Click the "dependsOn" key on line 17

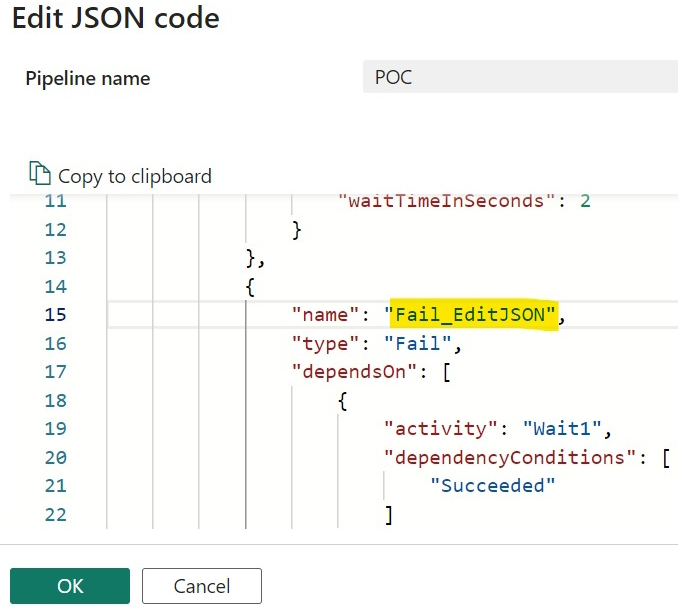tap(354, 372)
